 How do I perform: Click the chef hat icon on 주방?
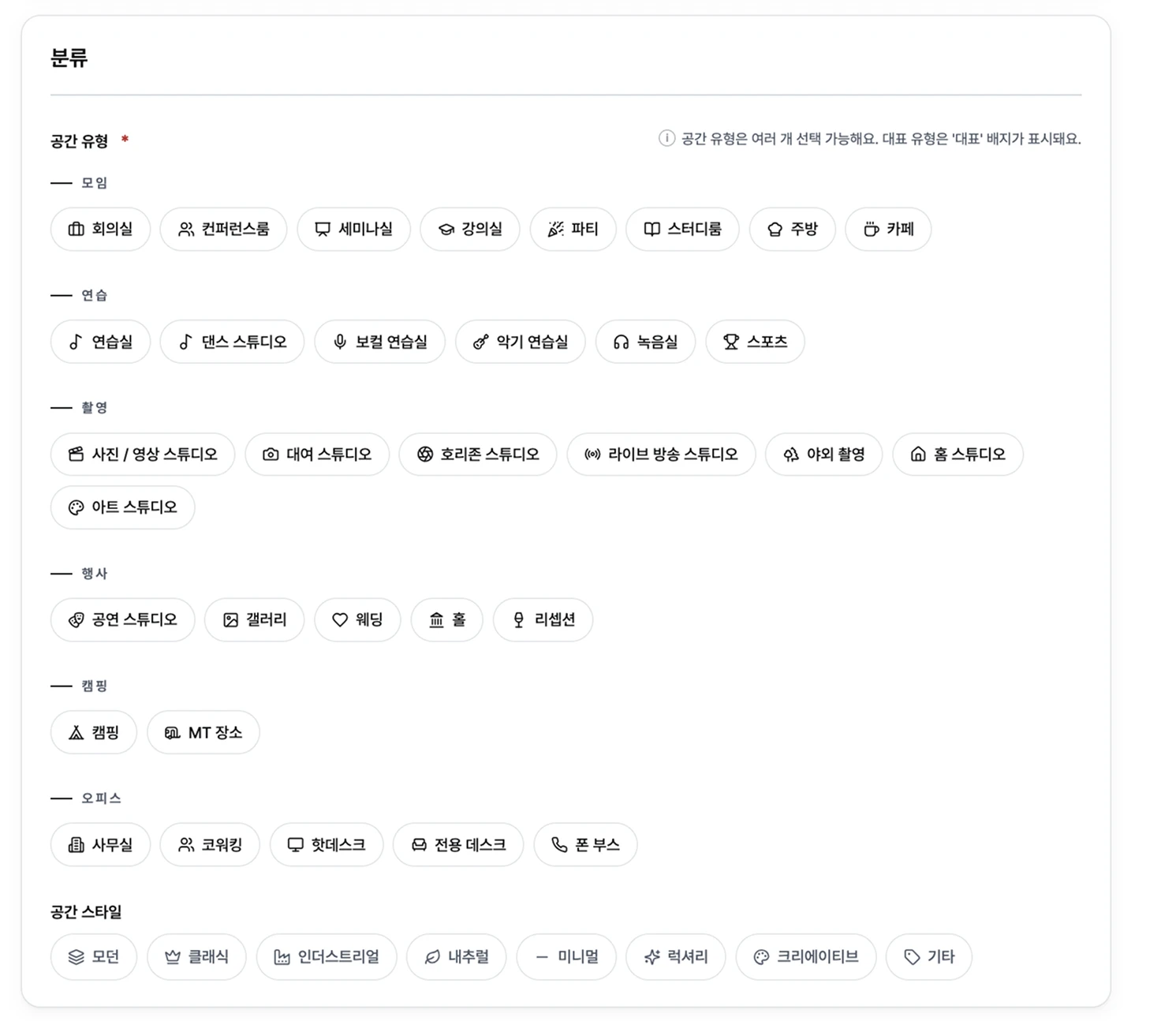(x=775, y=230)
